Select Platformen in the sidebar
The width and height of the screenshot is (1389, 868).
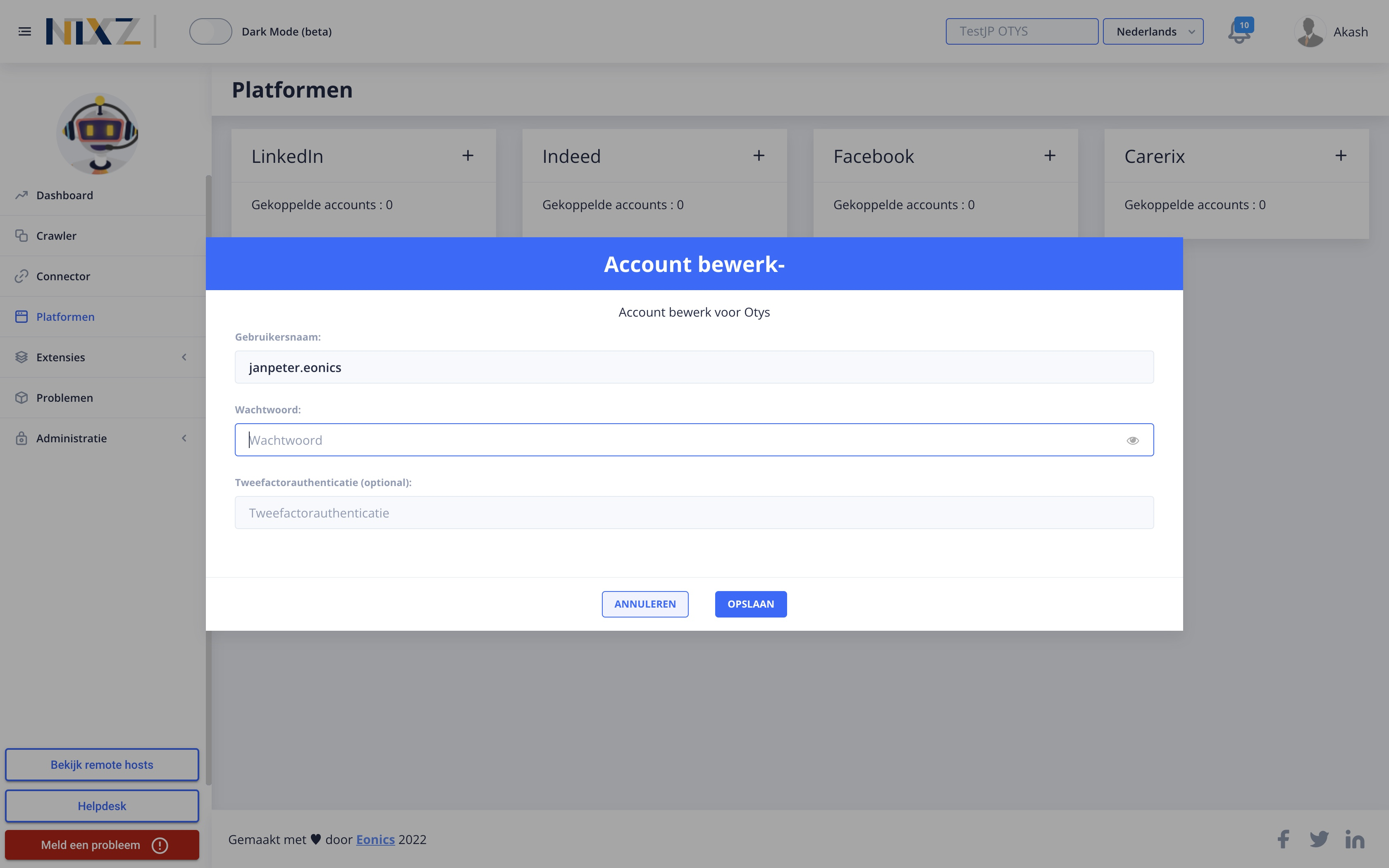point(103,317)
